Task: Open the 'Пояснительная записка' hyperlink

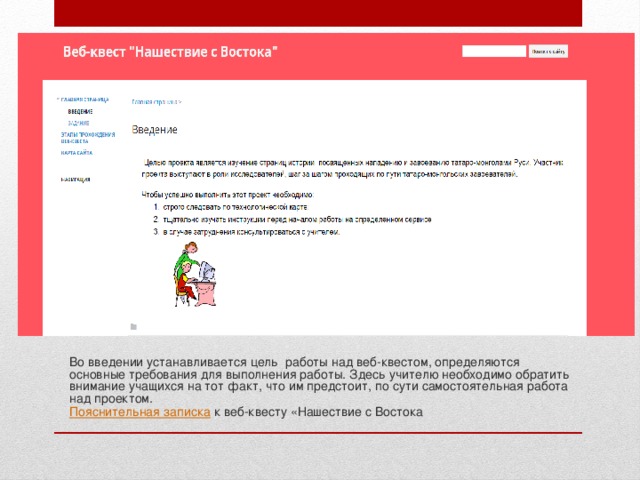Action: (140, 412)
